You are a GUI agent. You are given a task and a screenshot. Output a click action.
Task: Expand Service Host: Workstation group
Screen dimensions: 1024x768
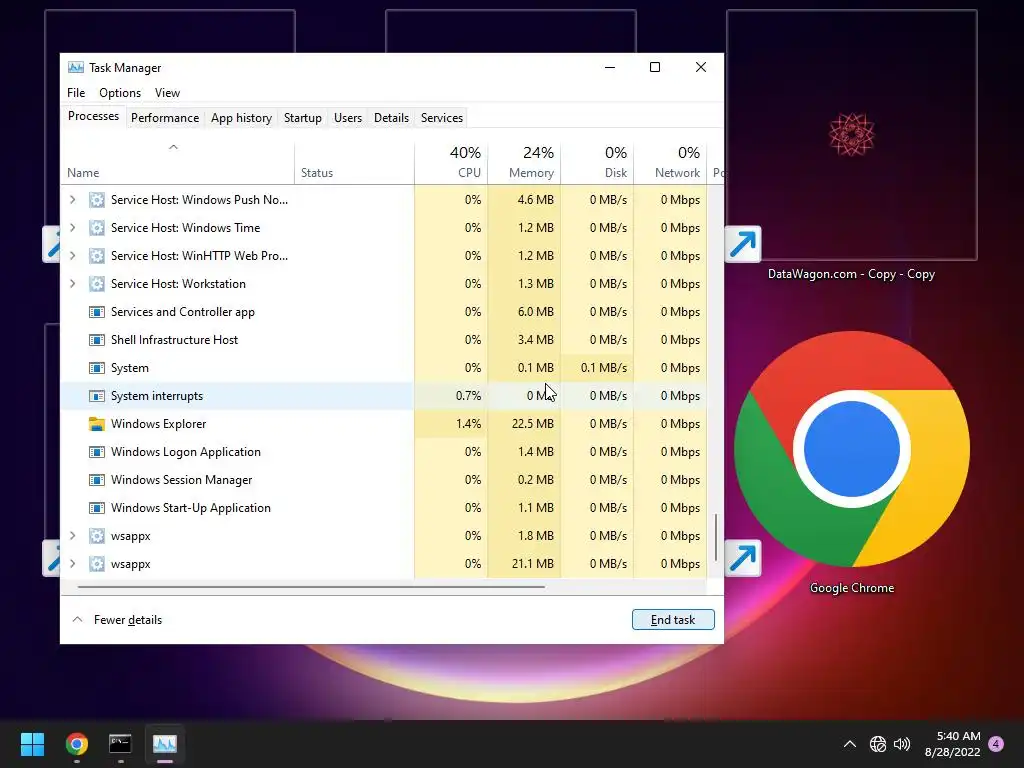[x=72, y=284]
